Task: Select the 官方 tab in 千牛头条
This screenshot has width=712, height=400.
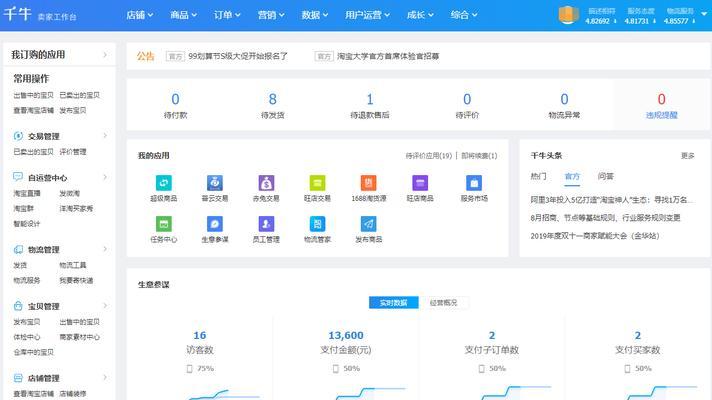Action: tap(572, 176)
